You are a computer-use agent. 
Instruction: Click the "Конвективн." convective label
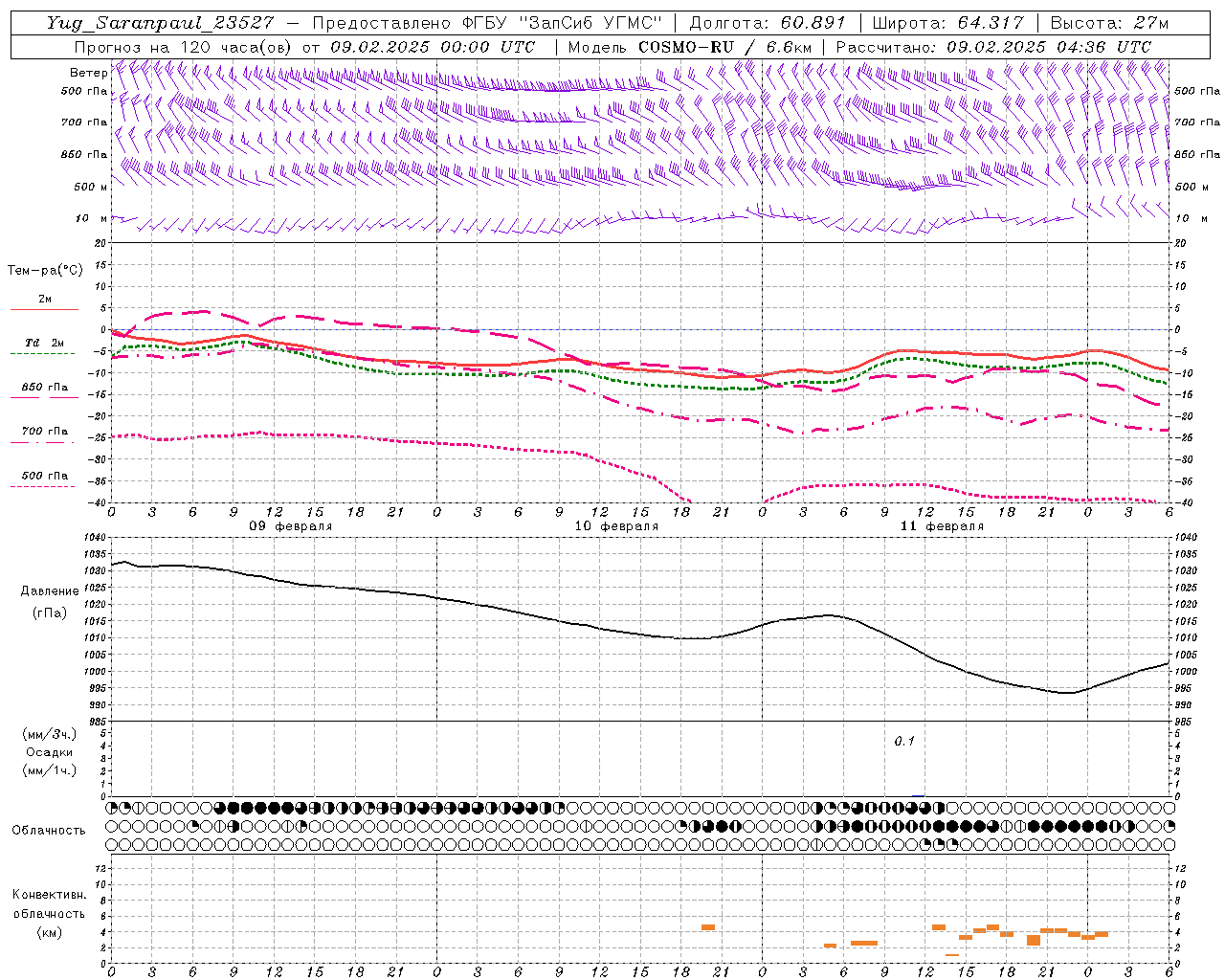(x=49, y=895)
